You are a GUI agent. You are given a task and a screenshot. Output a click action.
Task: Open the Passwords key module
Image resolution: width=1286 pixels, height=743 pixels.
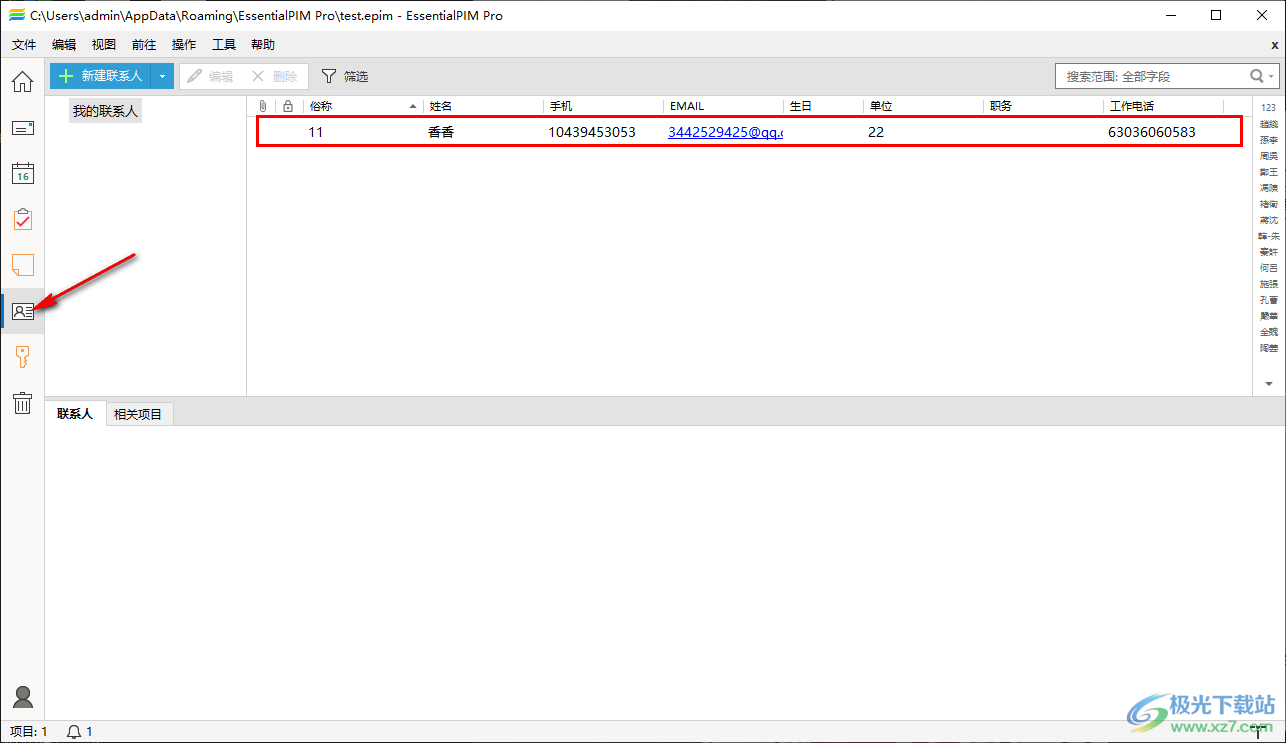22,357
